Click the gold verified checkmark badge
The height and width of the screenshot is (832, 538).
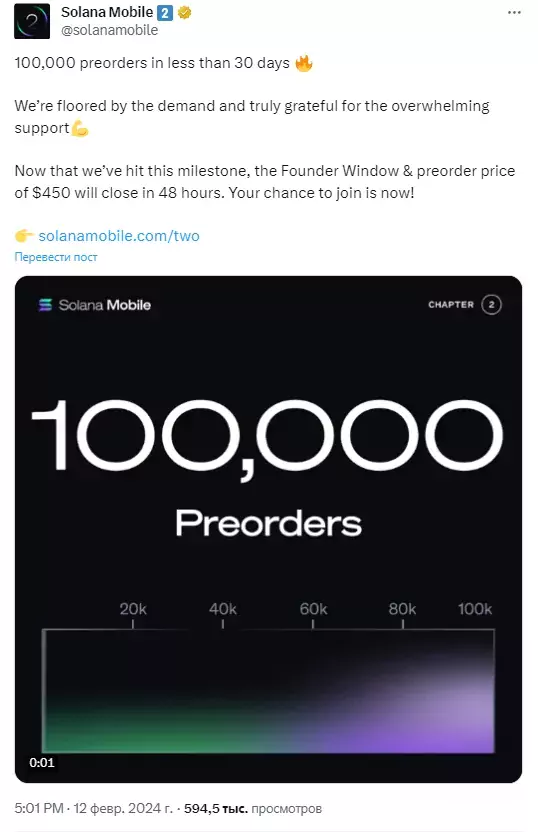pyautogui.click(x=184, y=12)
